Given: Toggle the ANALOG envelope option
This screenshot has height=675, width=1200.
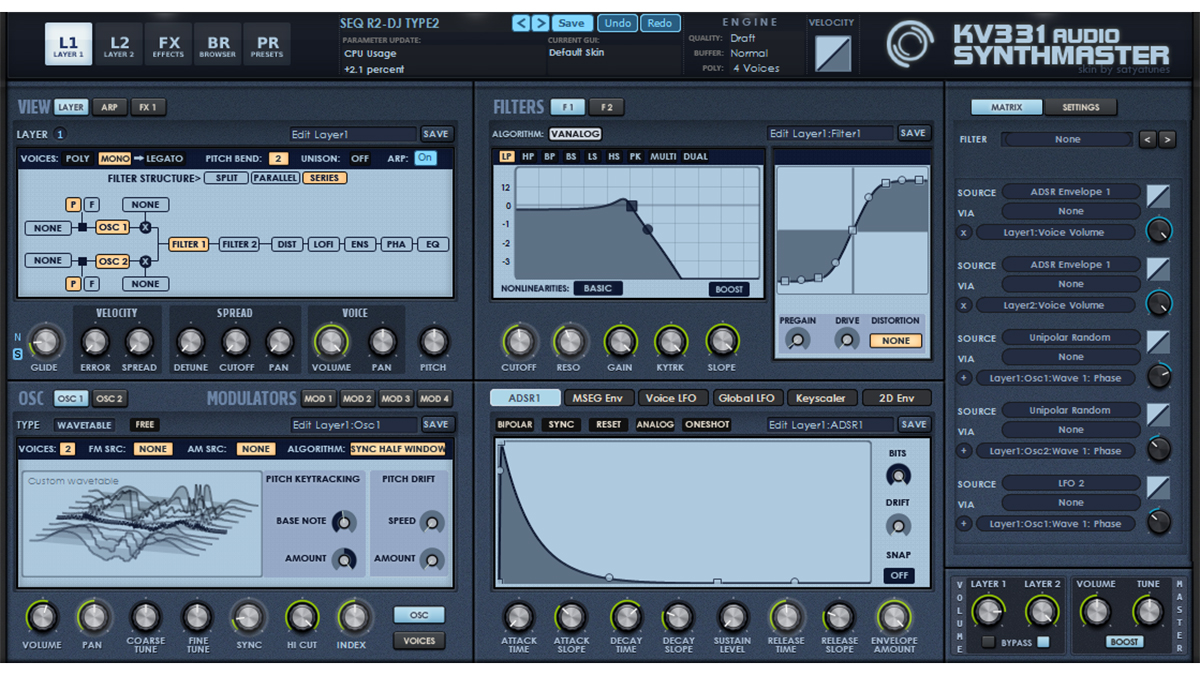Looking at the screenshot, I should (x=655, y=424).
